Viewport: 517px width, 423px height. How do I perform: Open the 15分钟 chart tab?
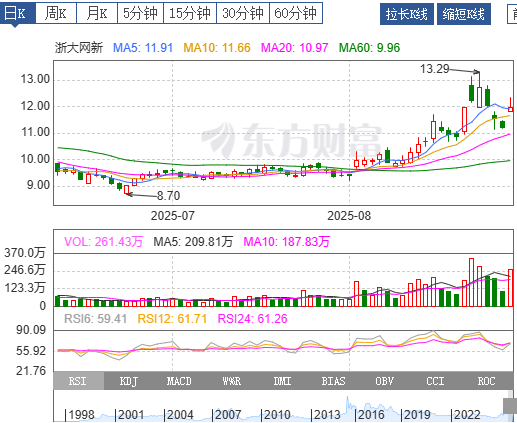pos(190,13)
